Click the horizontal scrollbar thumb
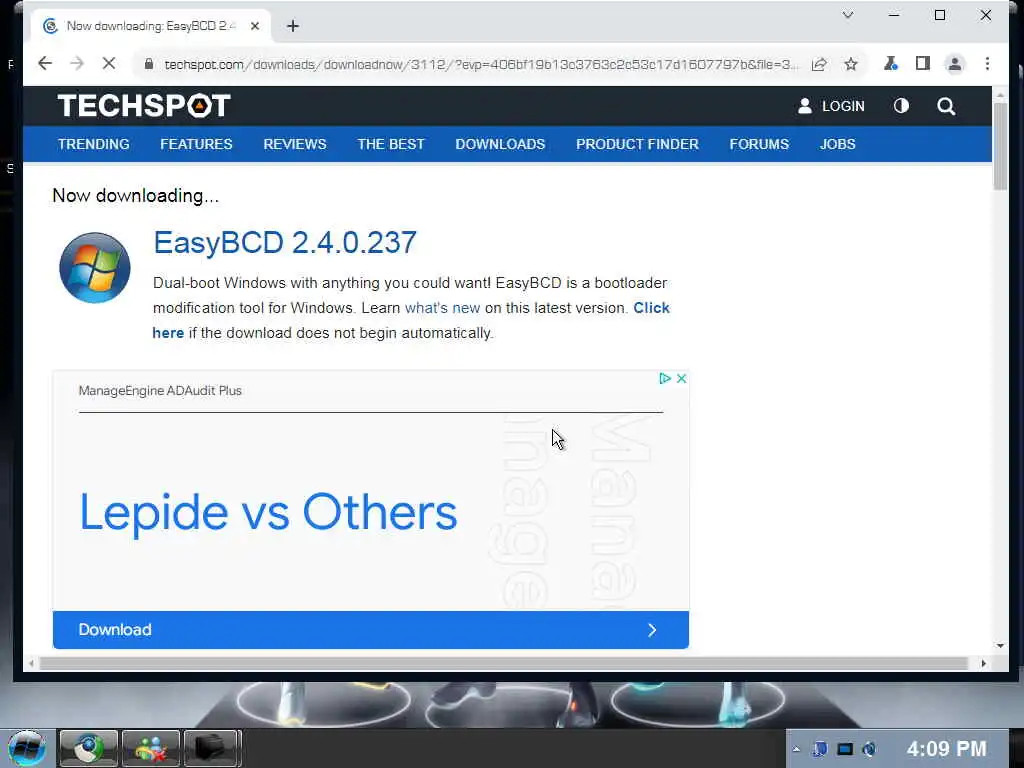This screenshot has height=768, width=1024. point(503,664)
